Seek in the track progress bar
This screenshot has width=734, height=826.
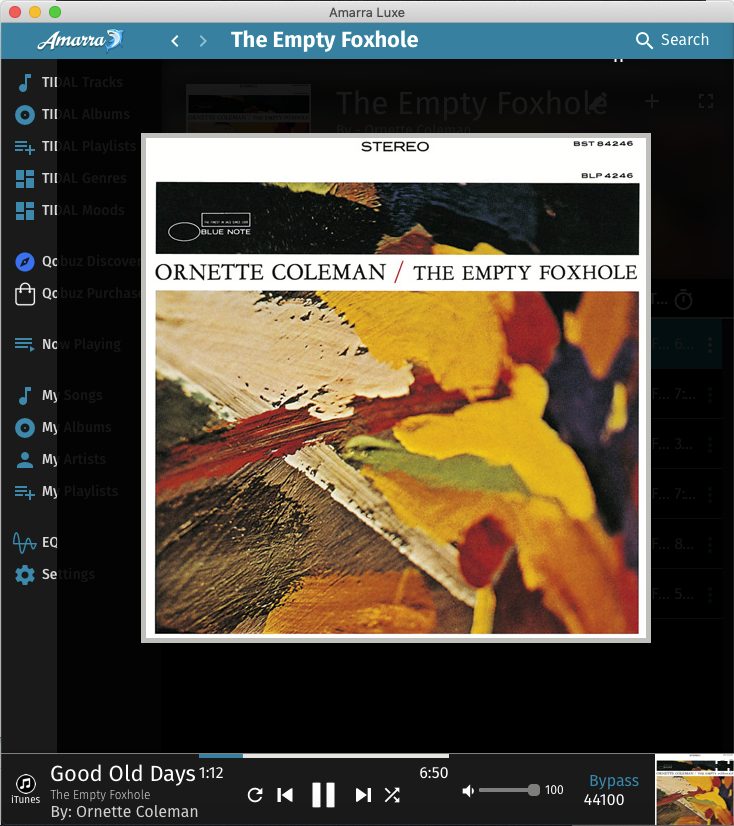pyautogui.click(x=324, y=756)
